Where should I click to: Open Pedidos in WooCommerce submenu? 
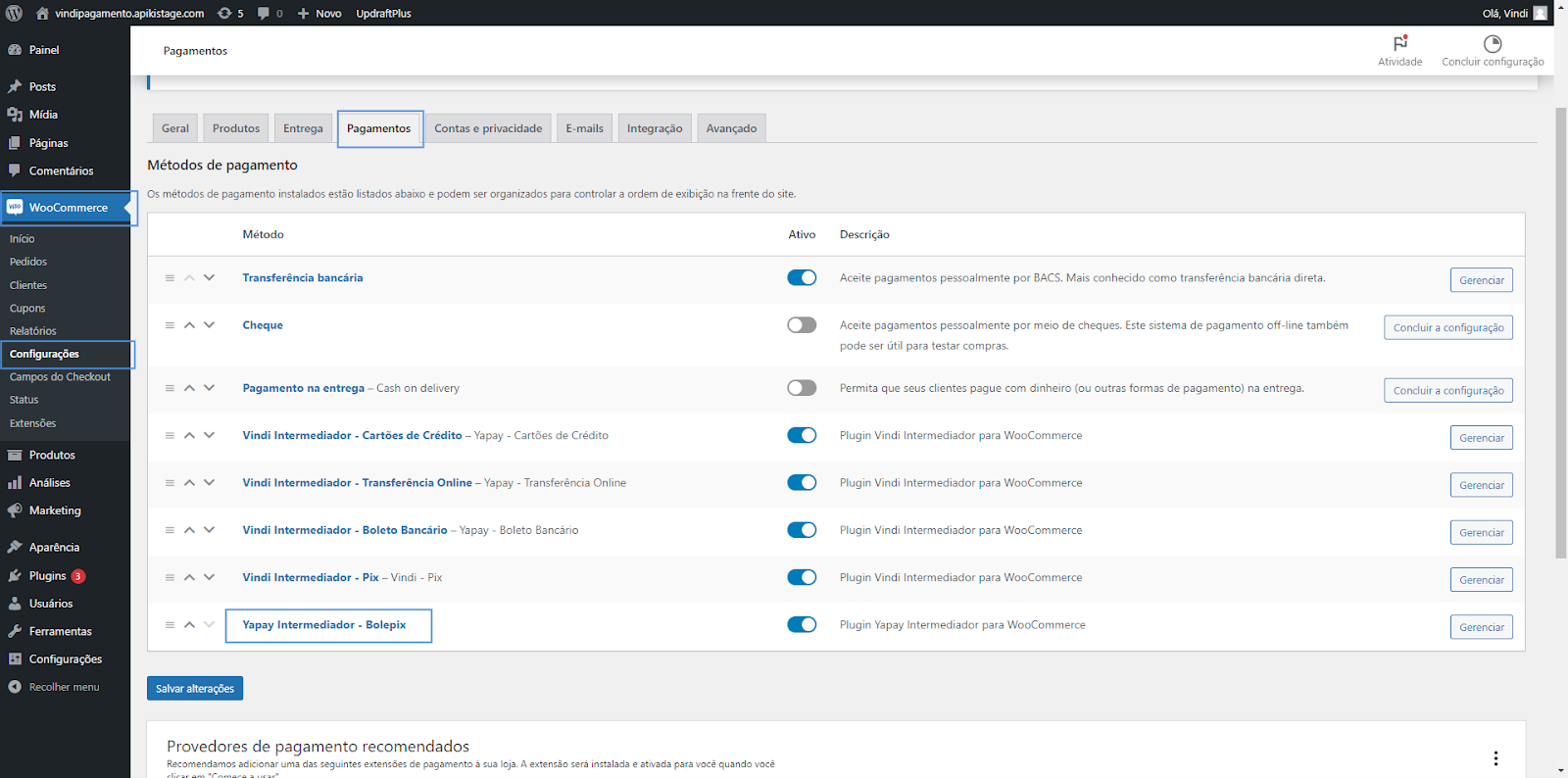[28, 262]
